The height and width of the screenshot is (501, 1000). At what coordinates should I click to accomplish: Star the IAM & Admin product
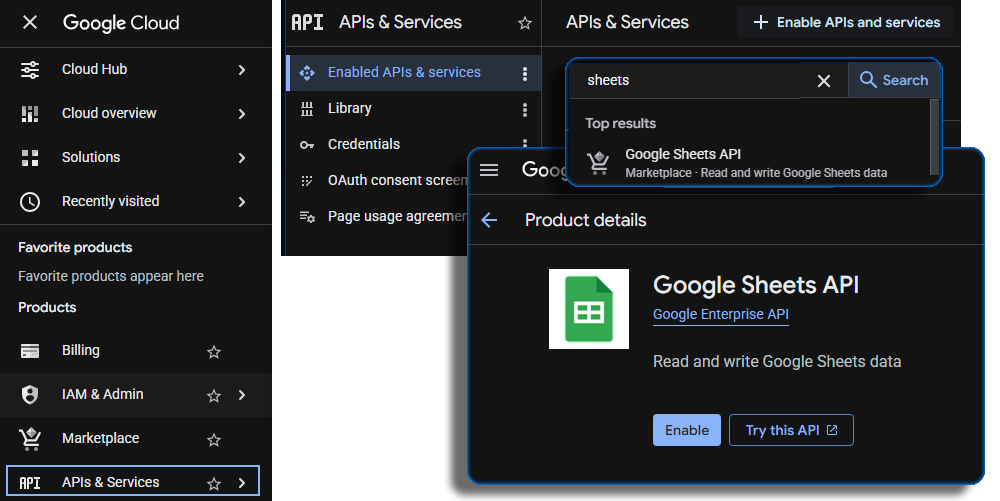click(x=213, y=395)
